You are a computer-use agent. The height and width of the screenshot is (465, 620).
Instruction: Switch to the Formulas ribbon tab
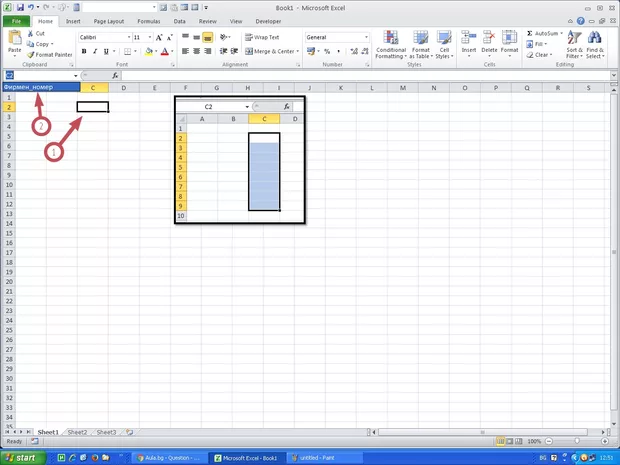click(x=148, y=20)
